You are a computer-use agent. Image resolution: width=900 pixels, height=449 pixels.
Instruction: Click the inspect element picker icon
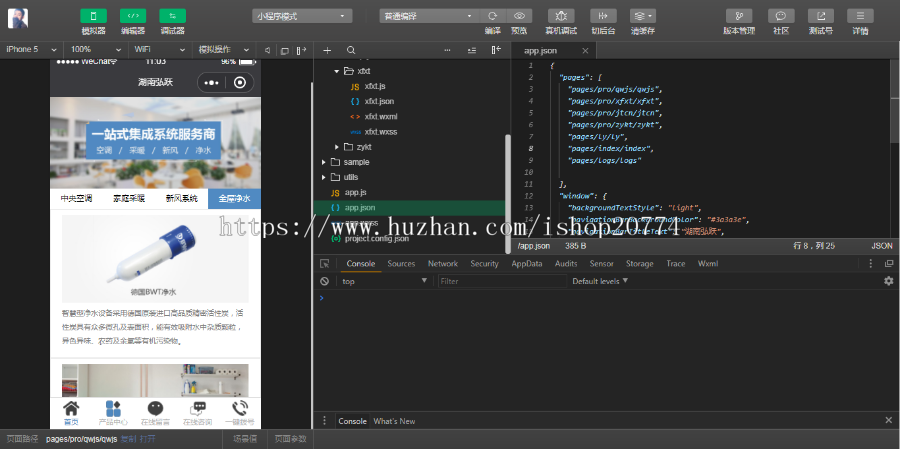tap(325, 264)
